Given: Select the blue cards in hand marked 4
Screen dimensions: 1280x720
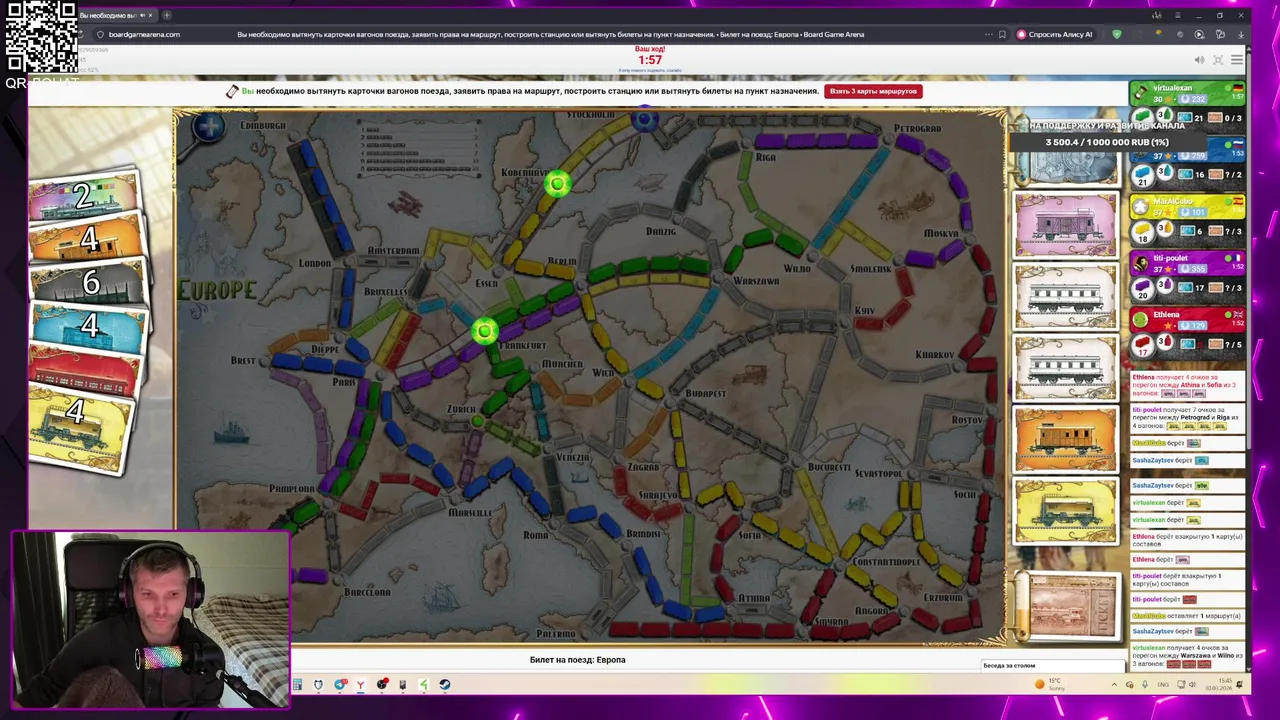Looking at the screenshot, I should [88, 326].
